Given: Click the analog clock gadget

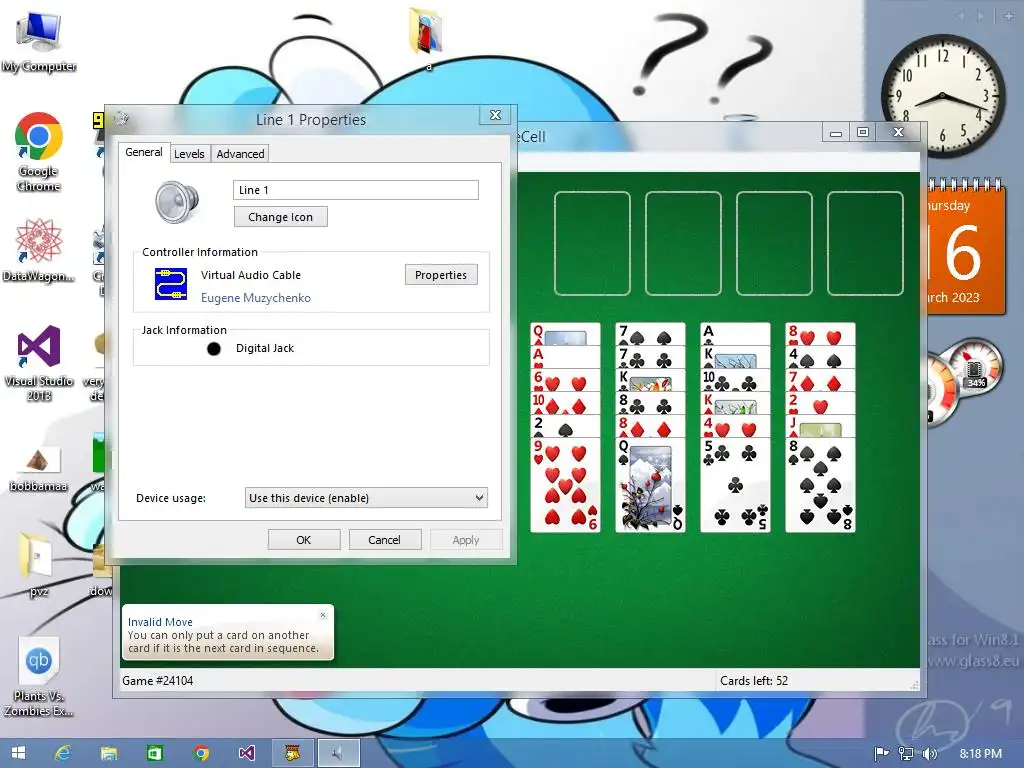Looking at the screenshot, I should click(943, 96).
